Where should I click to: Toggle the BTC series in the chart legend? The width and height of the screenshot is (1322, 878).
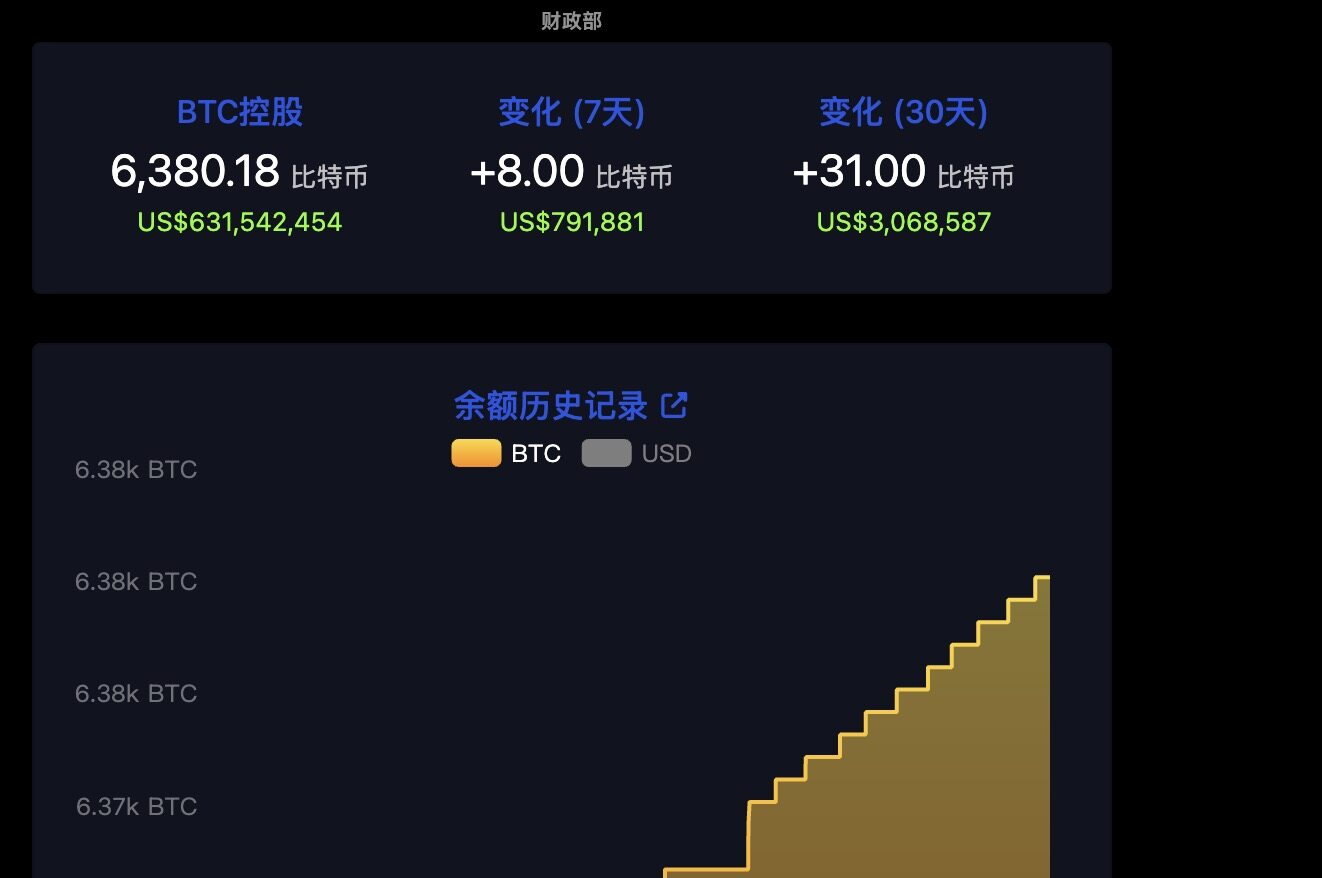coord(510,453)
